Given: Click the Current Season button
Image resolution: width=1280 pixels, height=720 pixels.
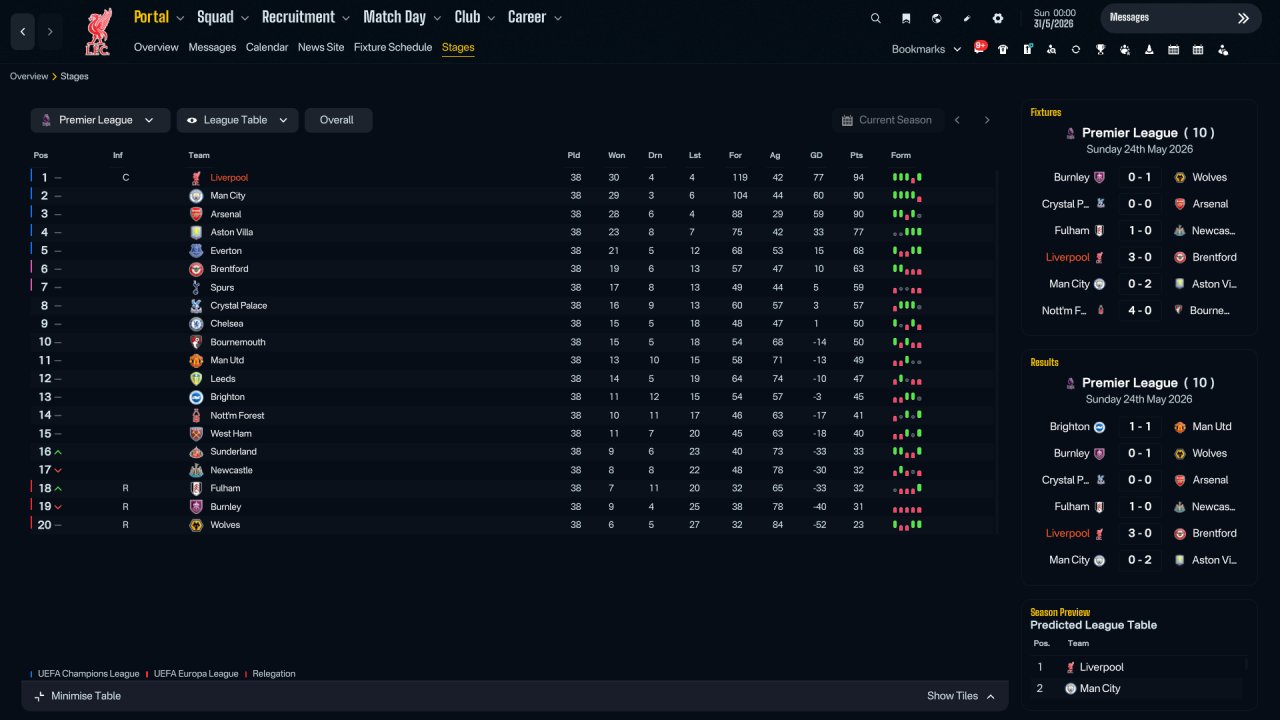Looking at the screenshot, I should tap(886, 120).
